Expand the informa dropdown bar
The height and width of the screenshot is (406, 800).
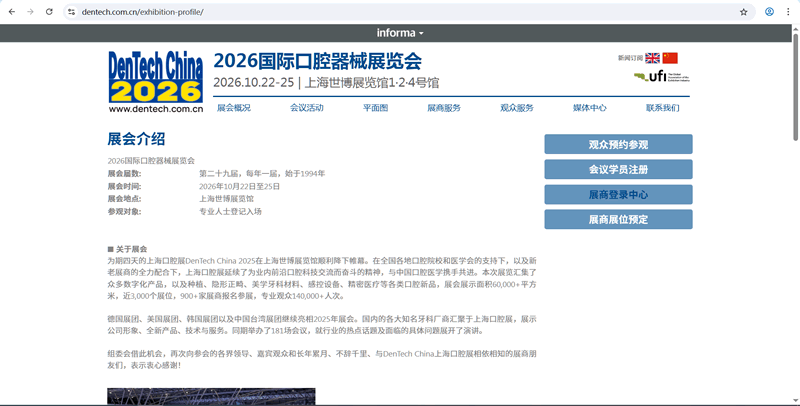(400, 33)
